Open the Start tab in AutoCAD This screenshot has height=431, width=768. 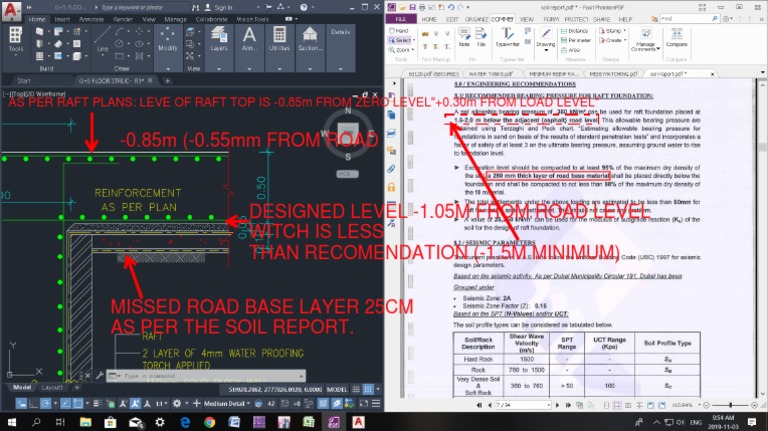(x=24, y=80)
